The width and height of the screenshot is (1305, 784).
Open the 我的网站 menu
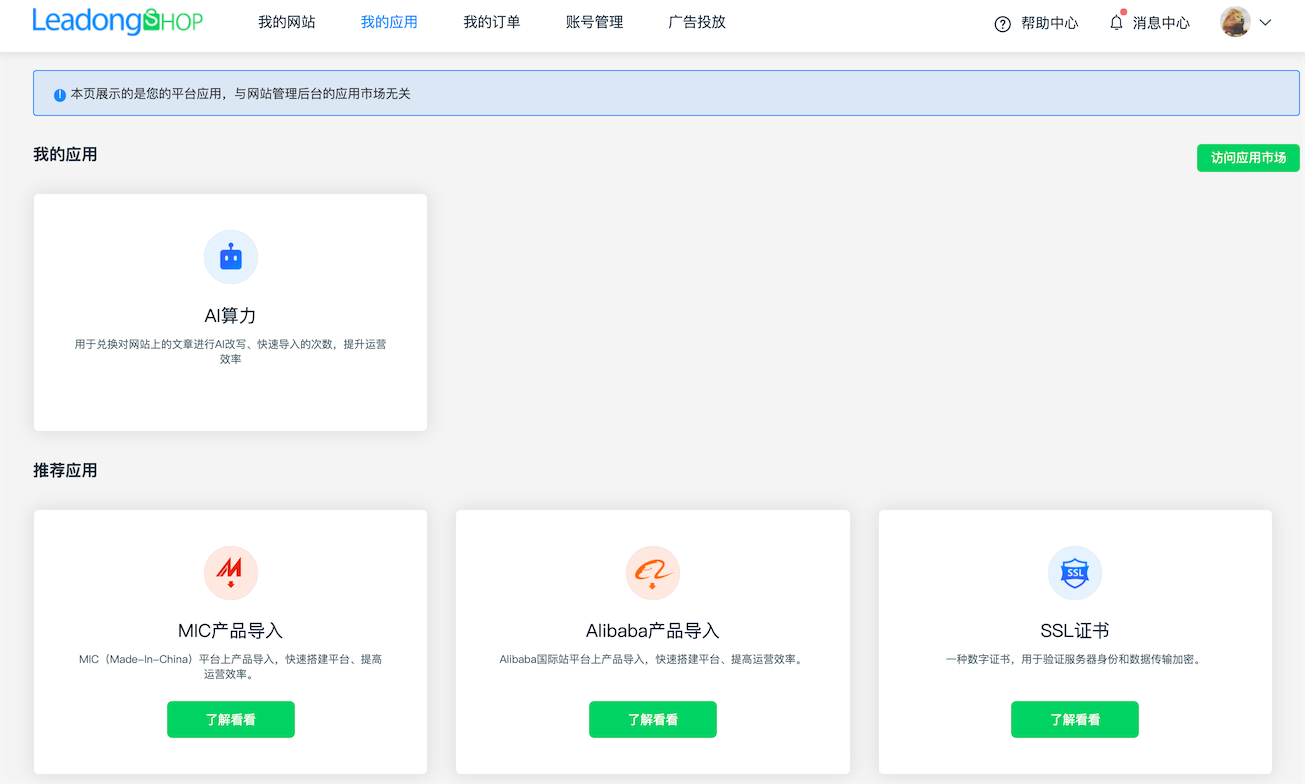(287, 22)
